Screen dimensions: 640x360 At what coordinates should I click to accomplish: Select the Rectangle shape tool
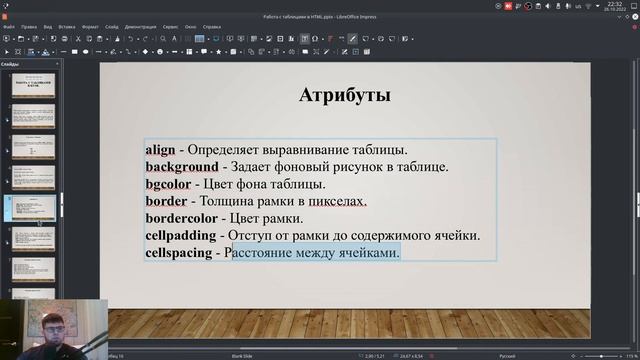pos(74,52)
